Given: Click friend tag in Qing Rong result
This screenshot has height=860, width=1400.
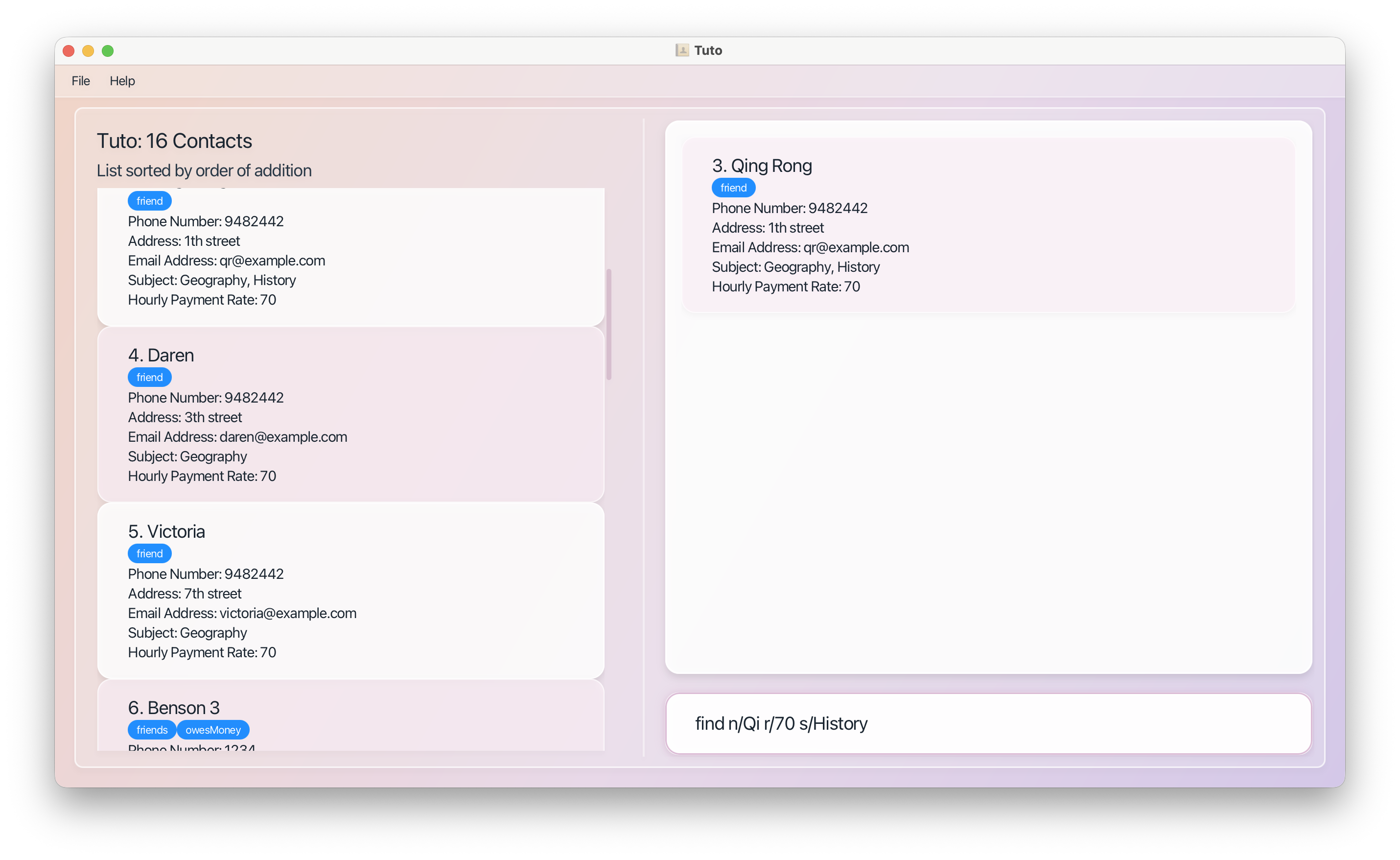Looking at the screenshot, I should [733, 188].
